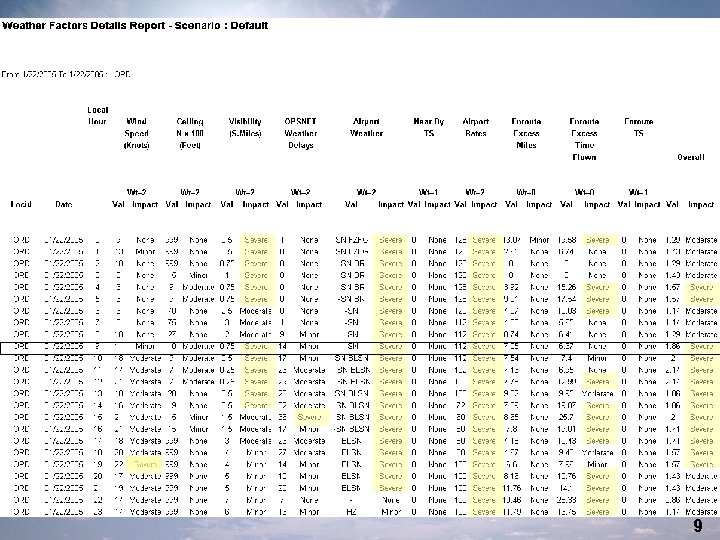Click the 15.26 excess time value in hour 4 row
Viewport: 720px width, 540px height.
566,287
